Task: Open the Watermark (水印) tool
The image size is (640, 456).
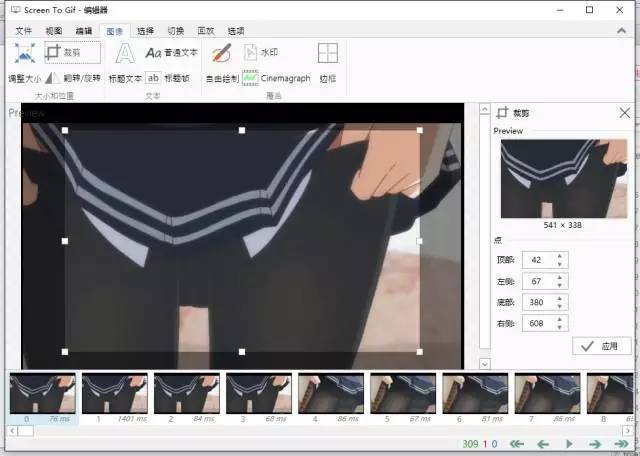Action: (261, 52)
